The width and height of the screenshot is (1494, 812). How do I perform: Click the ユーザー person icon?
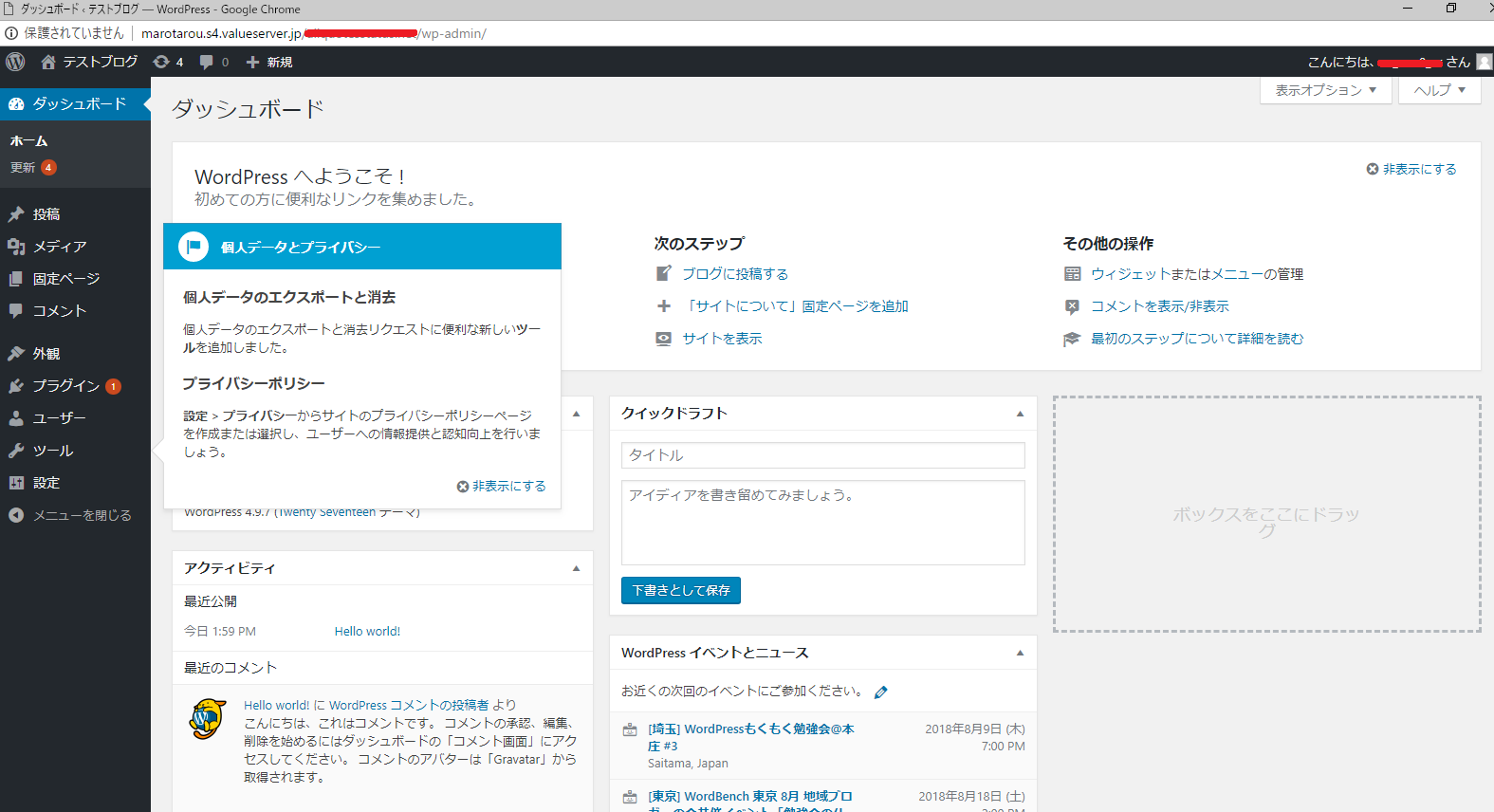tap(16, 418)
